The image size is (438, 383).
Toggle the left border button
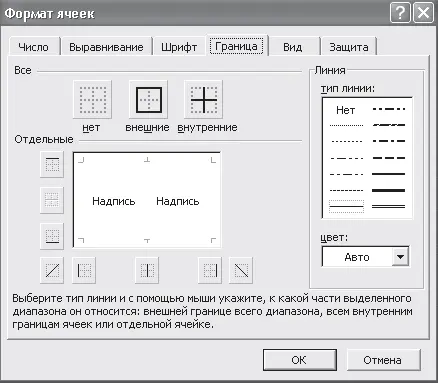click(x=84, y=270)
